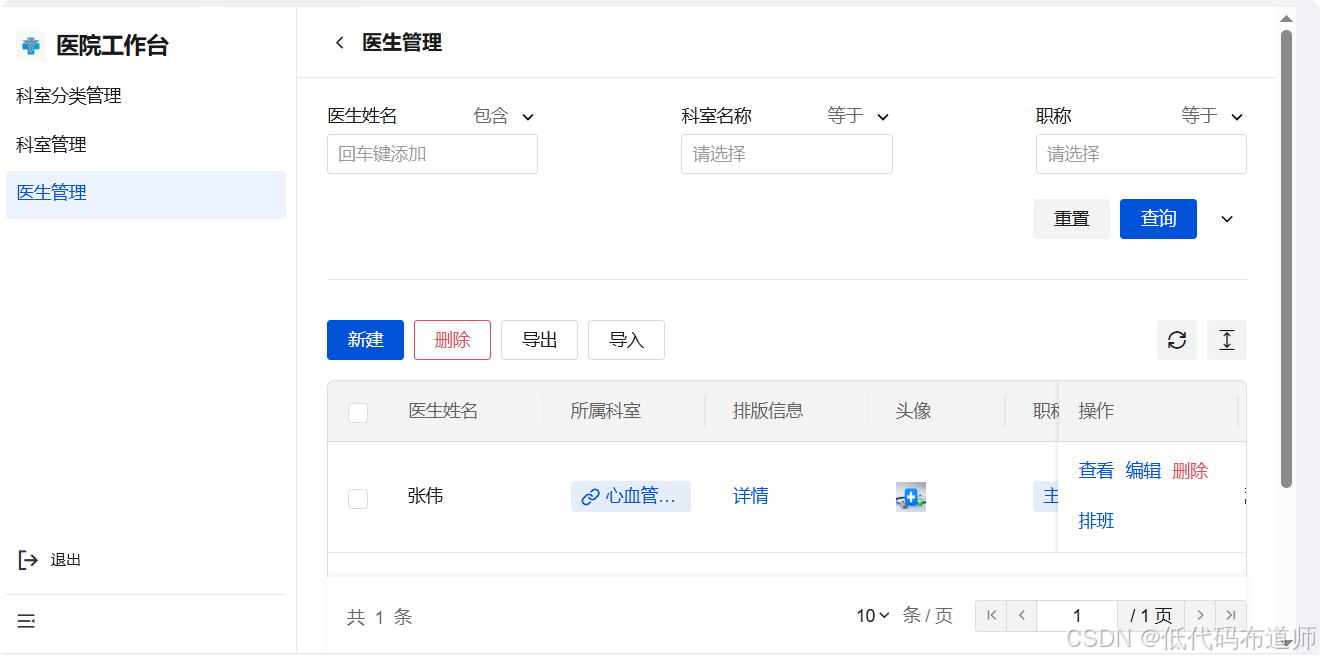Image resolution: width=1320 pixels, height=660 pixels.
Task: Open the 包含 condition dropdown for 医生姓名
Action: tap(503, 116)
